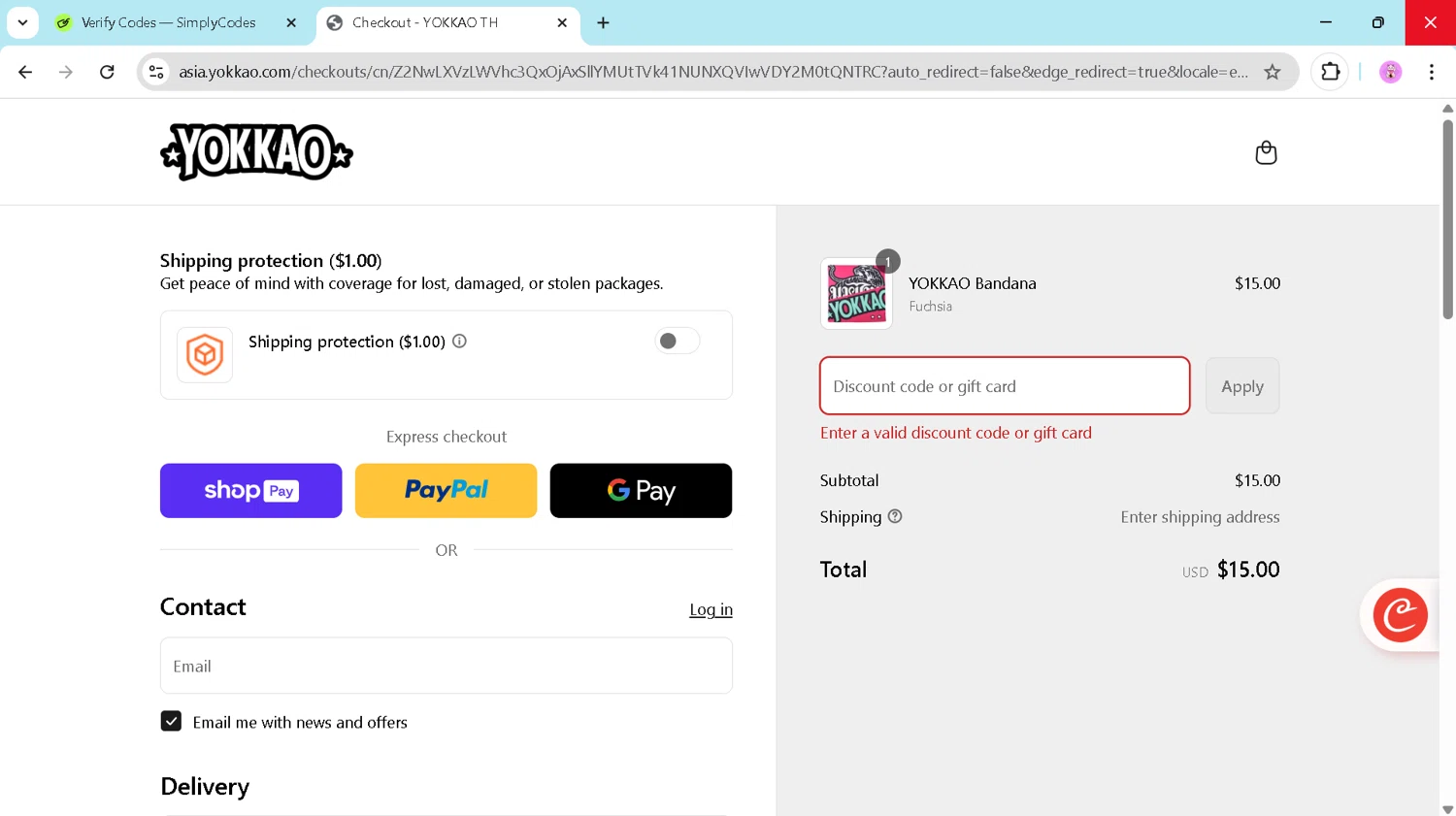Click the page vertical scrollbar

tap(1447, 219)
